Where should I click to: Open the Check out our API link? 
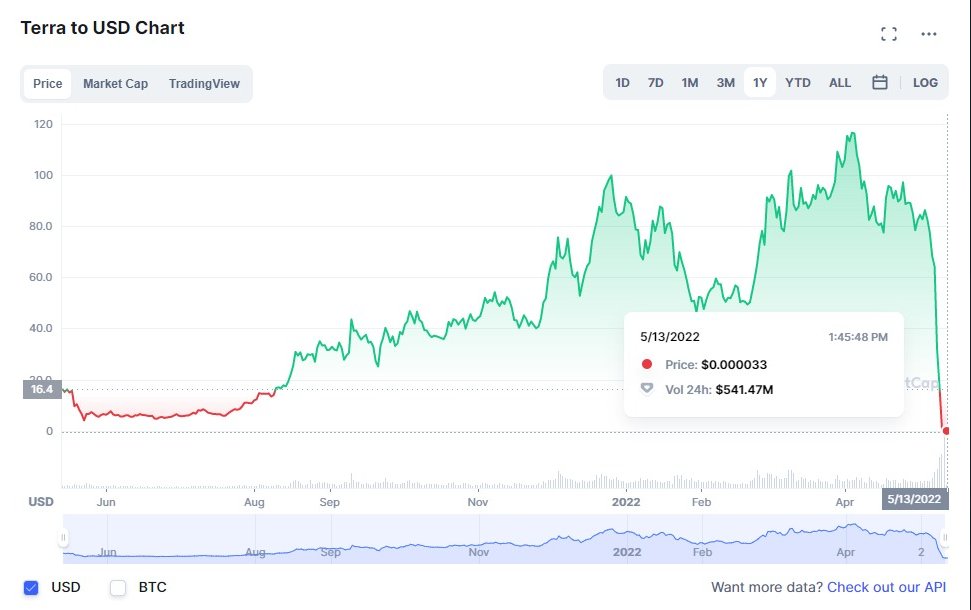(886, 587)
